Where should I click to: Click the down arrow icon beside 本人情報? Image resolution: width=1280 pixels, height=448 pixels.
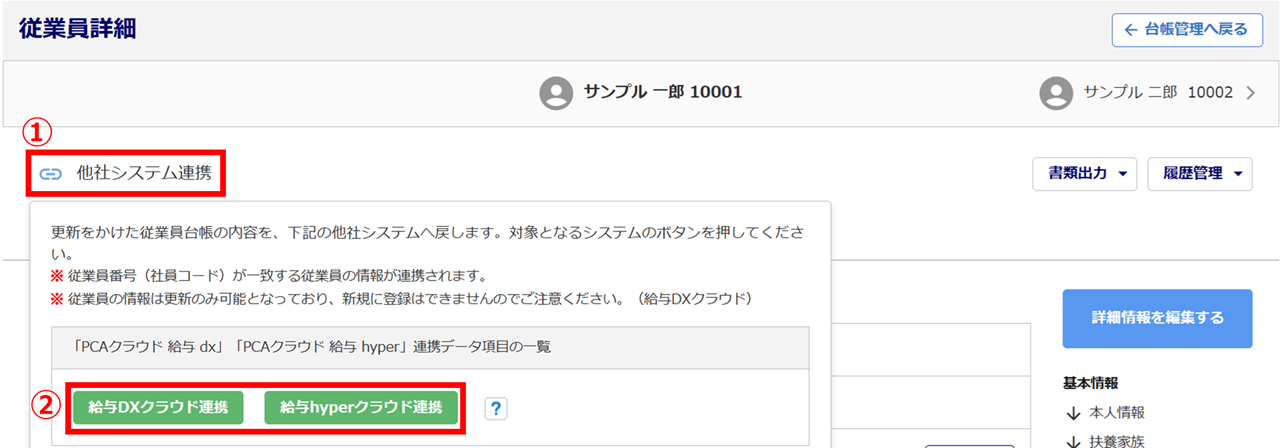tap(1073, 412)
